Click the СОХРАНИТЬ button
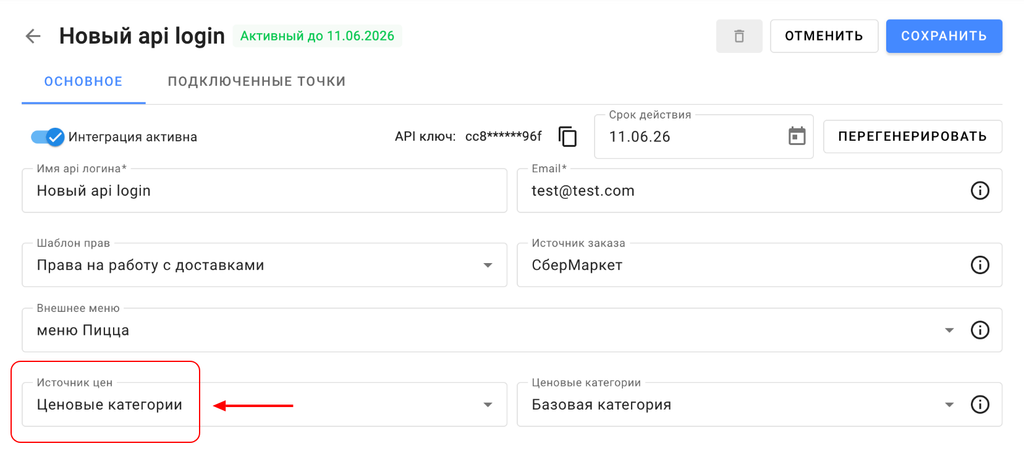The image size is (1024, 452). click(944, 36)
